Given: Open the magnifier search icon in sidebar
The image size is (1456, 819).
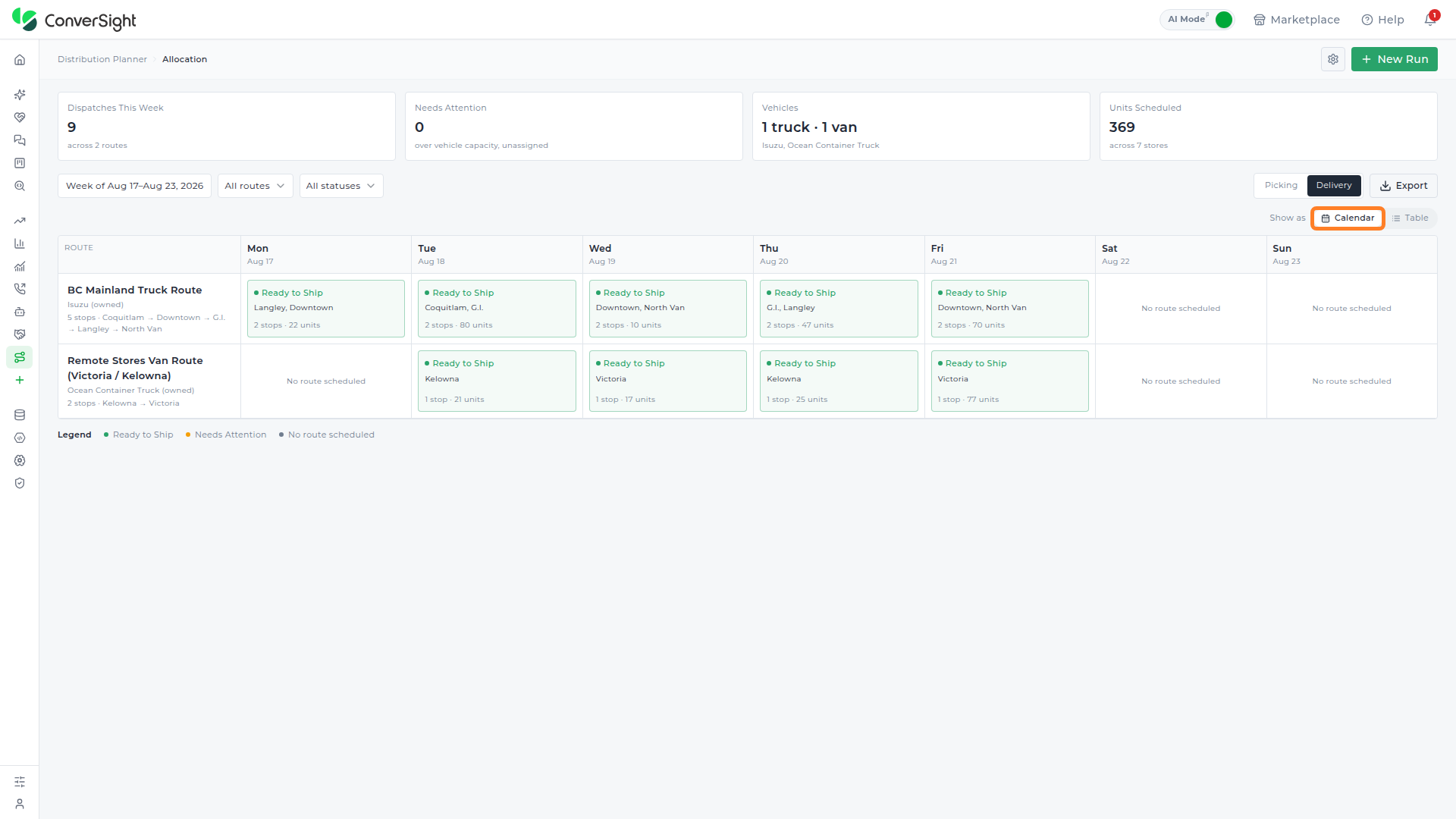Looking at the screenshot, I should point(20,186).
